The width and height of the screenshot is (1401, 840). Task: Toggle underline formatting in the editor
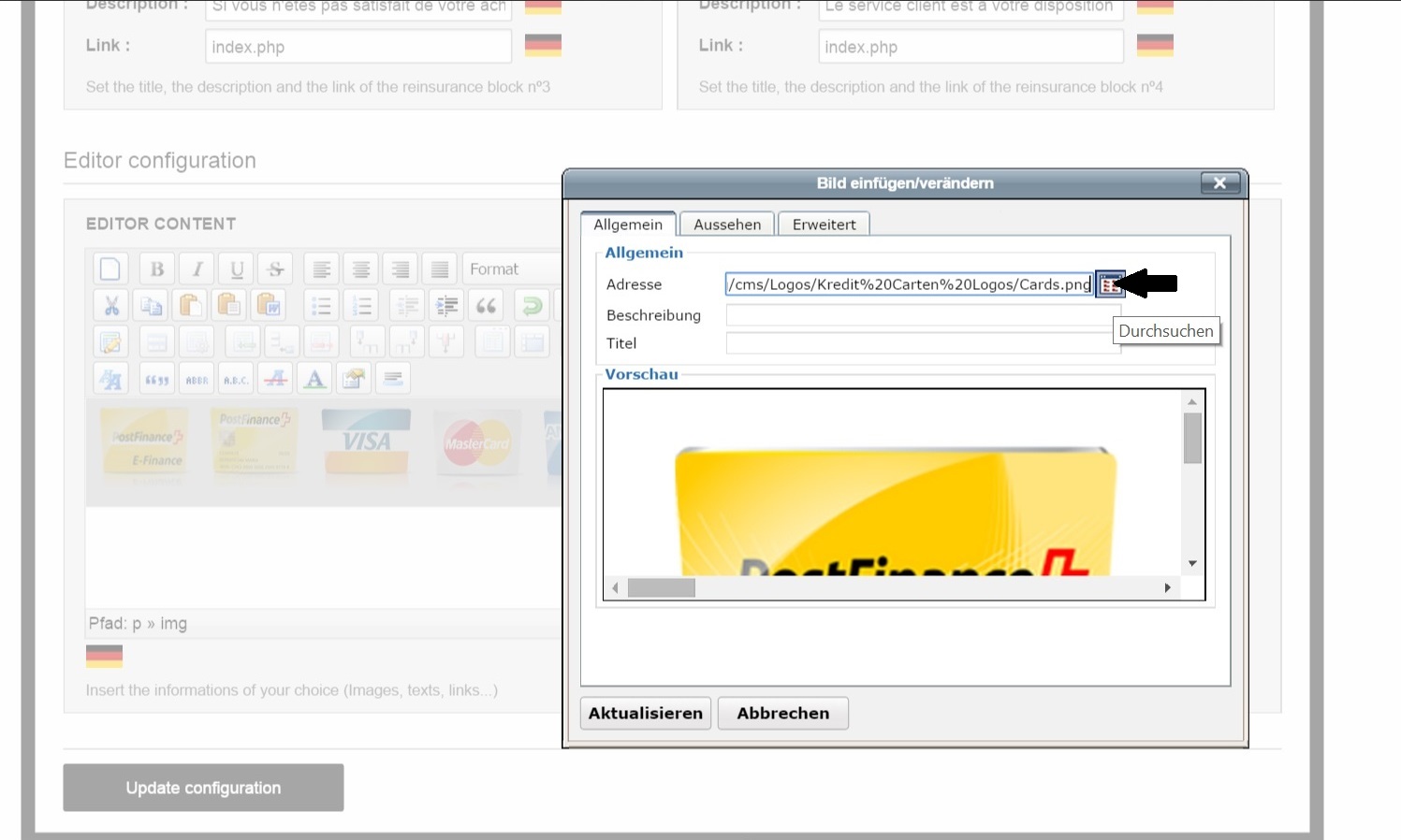pos(237,269)
